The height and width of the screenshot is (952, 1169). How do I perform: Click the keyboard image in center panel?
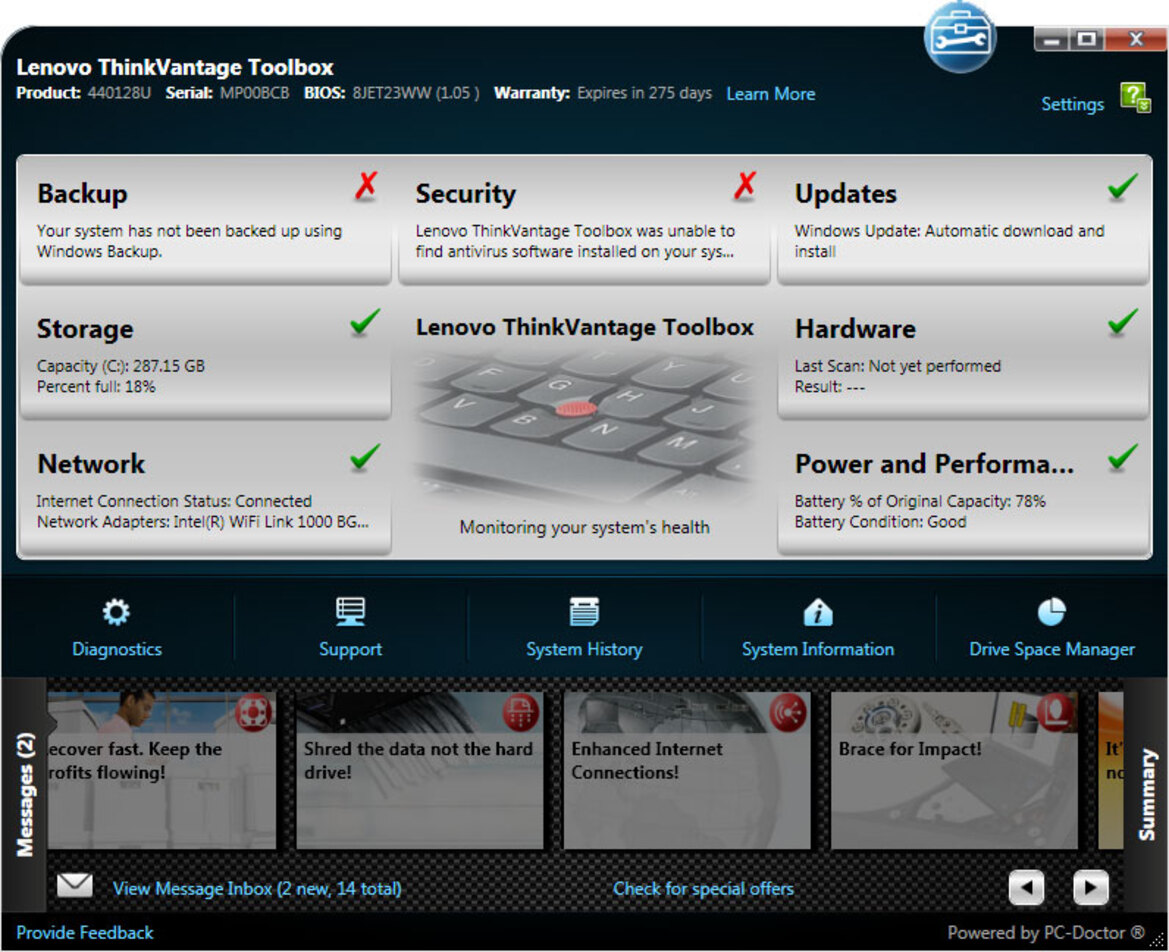(x=584, y=425)
